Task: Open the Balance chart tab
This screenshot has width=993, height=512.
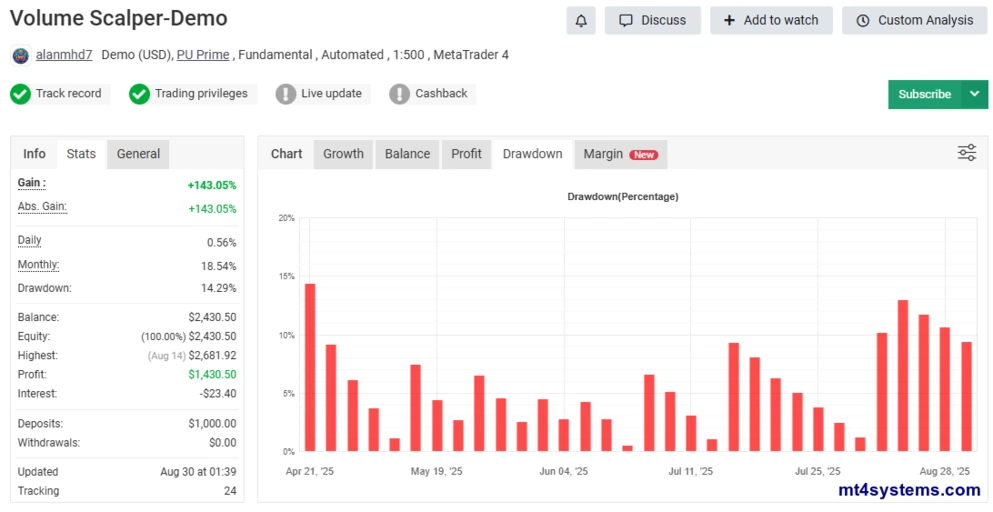Action: [x=407, y=154]
